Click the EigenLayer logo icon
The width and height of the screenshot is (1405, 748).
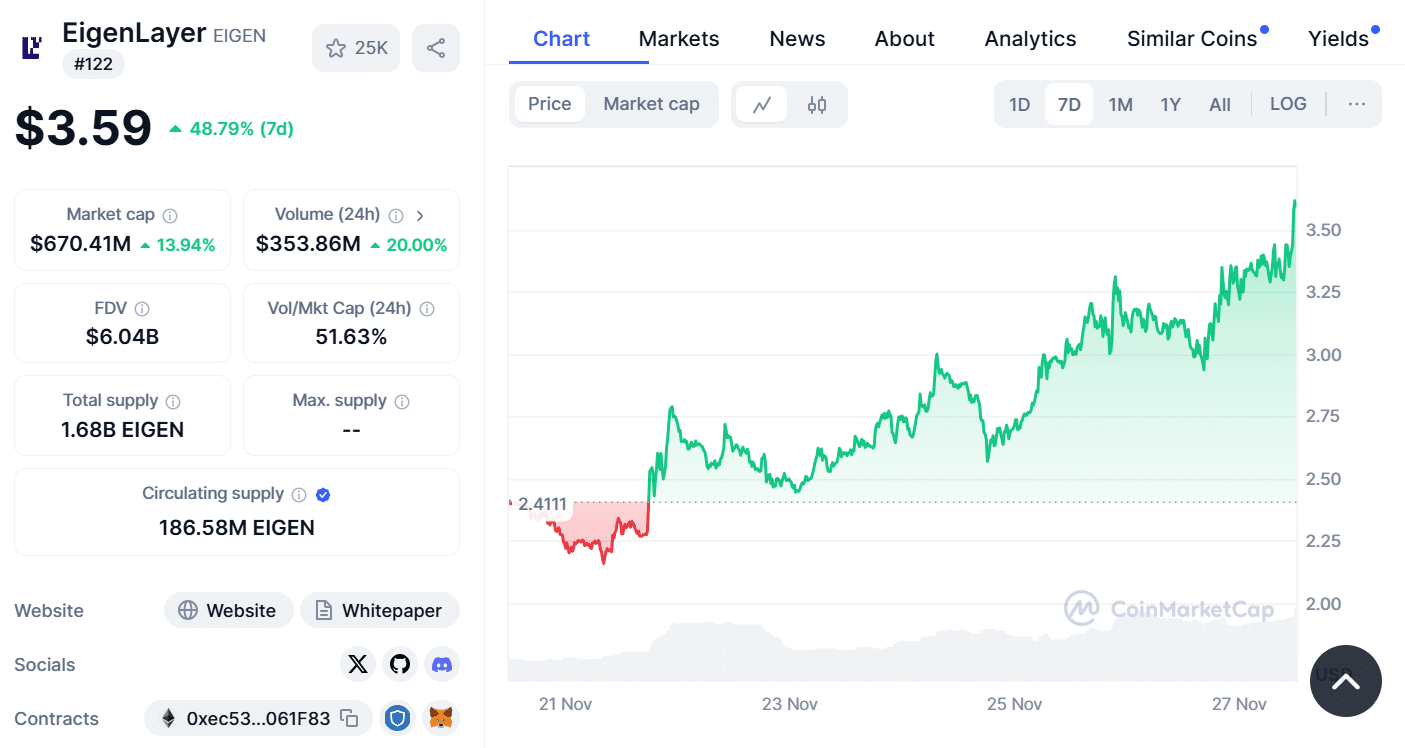32,47
